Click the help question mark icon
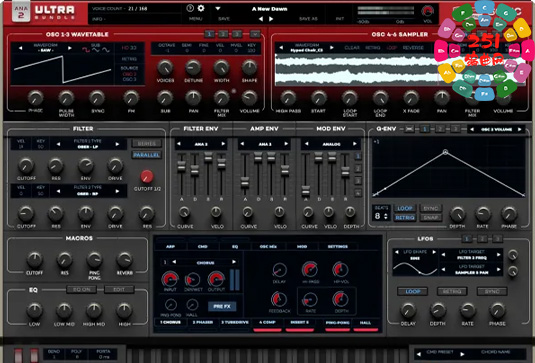This screenshot has width=535, height=363. [x=190, y=8]
